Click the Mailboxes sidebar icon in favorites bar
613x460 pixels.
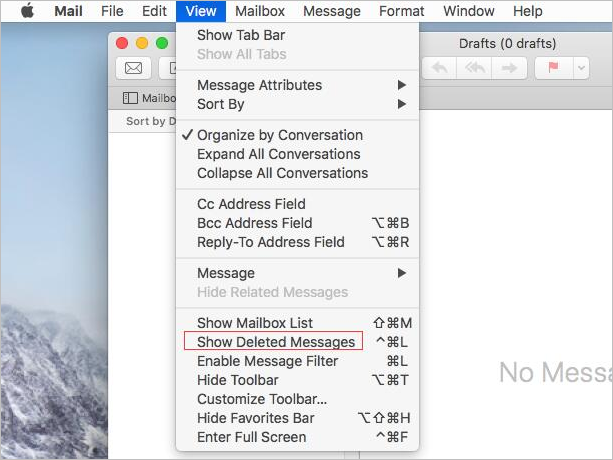(130, 98)
